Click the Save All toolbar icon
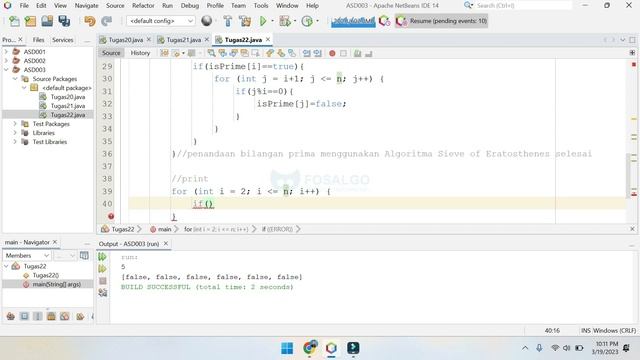Viewport: 640px width, 360px height. click(64, 21)
